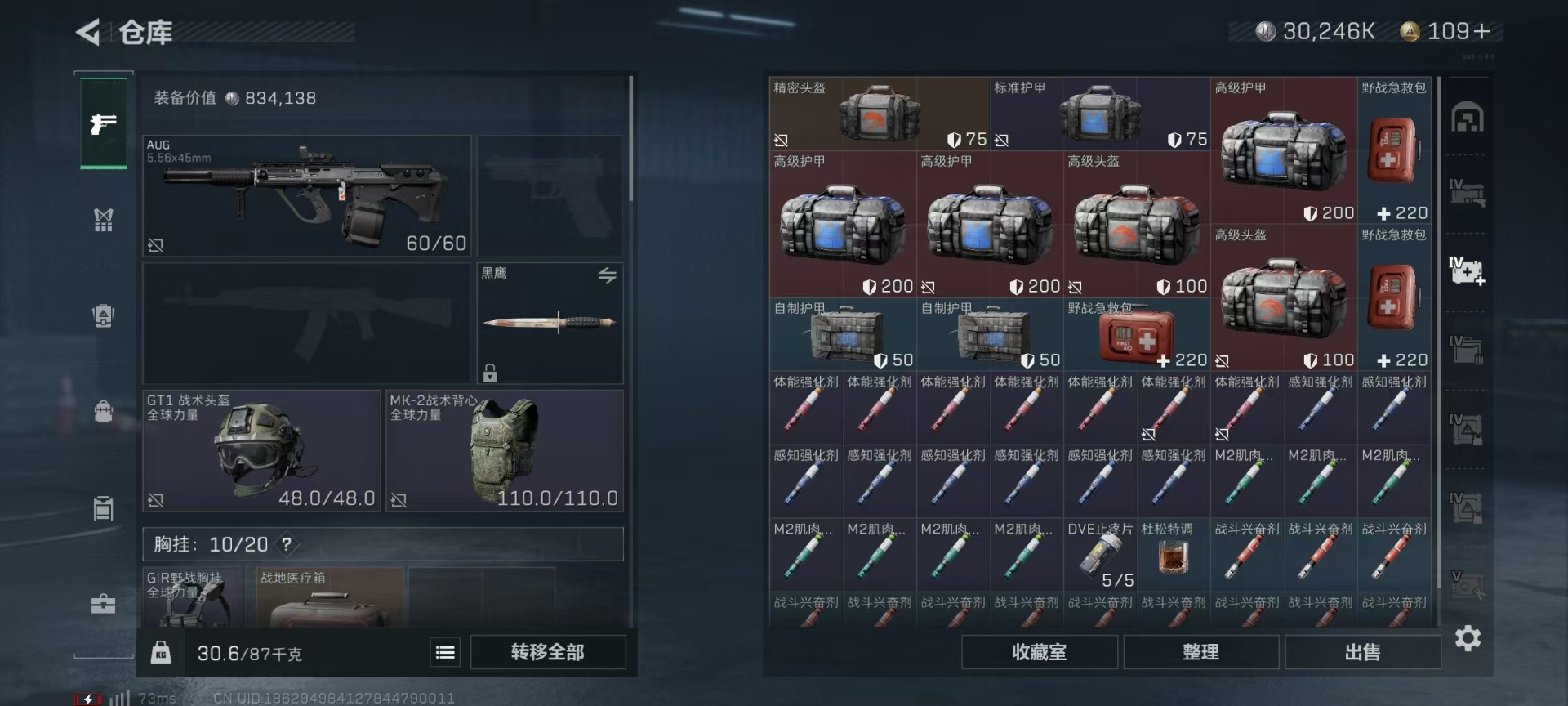Go back using the arrow beside 仓库
This screenshot has width=1568, height=706.
[x=87, y=33]
